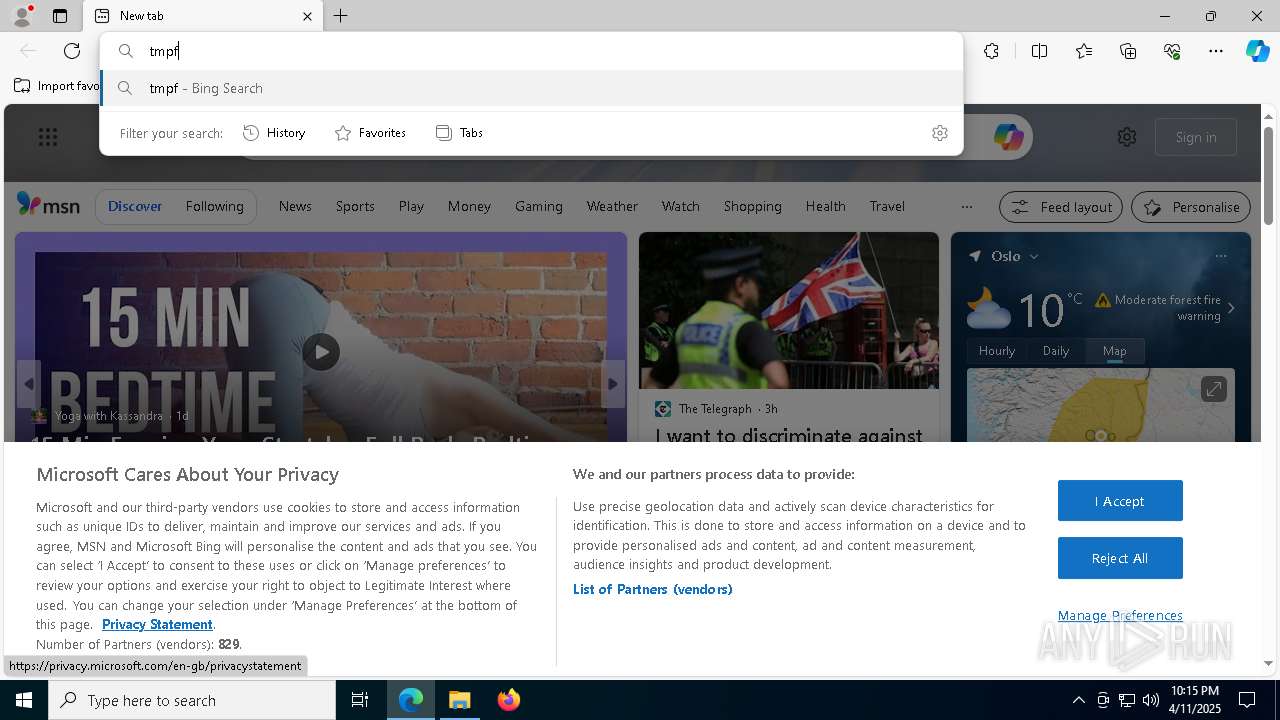This screenshot has height=720, width=1280.
Task: Open Collections toolbar icon
Action: (1128, 51)
